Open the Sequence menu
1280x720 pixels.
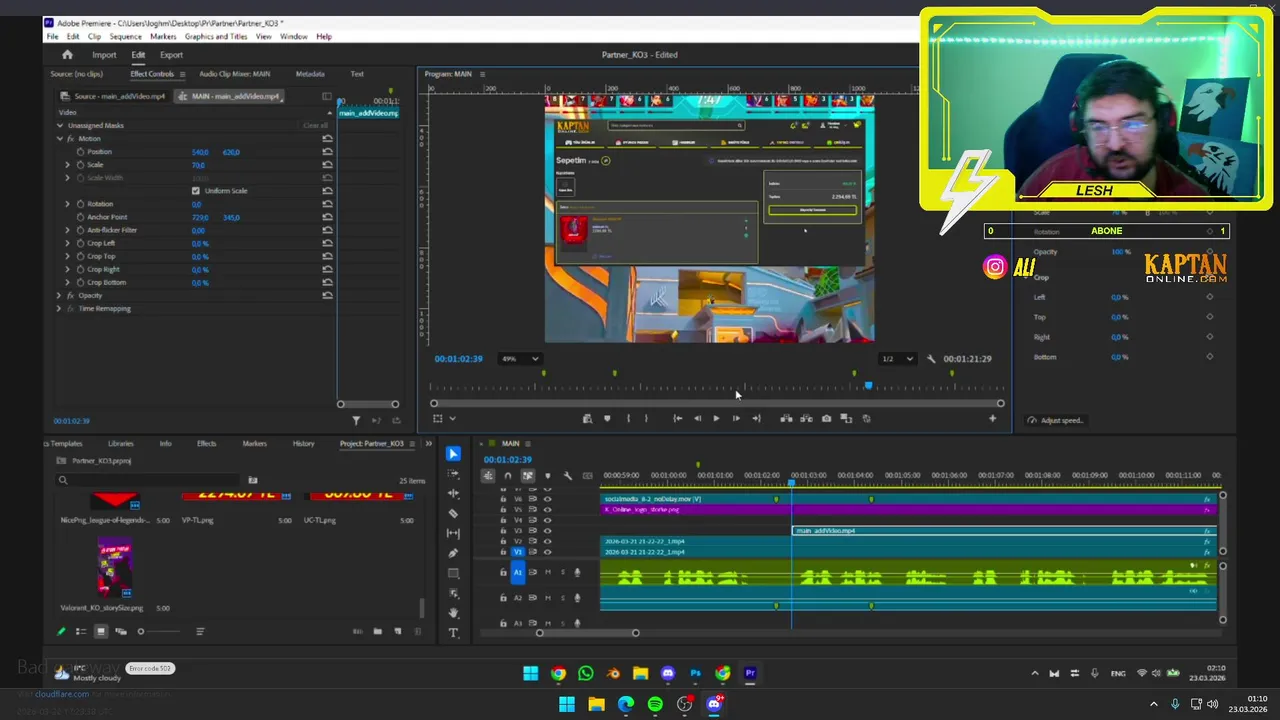click(125, 37)
